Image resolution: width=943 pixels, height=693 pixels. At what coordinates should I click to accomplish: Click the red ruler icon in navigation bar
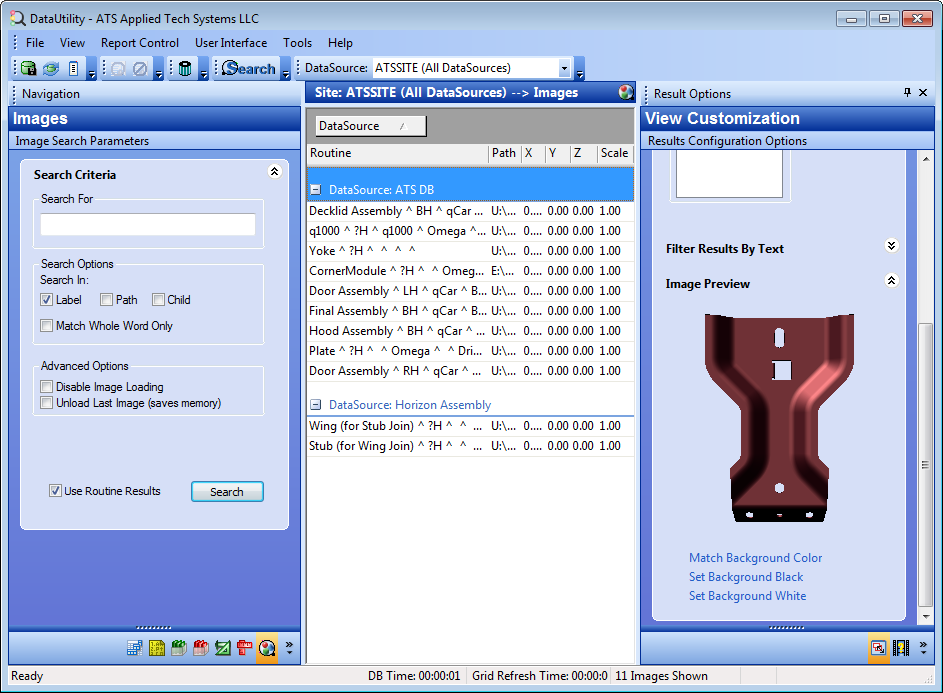click(x=244, y=648)
